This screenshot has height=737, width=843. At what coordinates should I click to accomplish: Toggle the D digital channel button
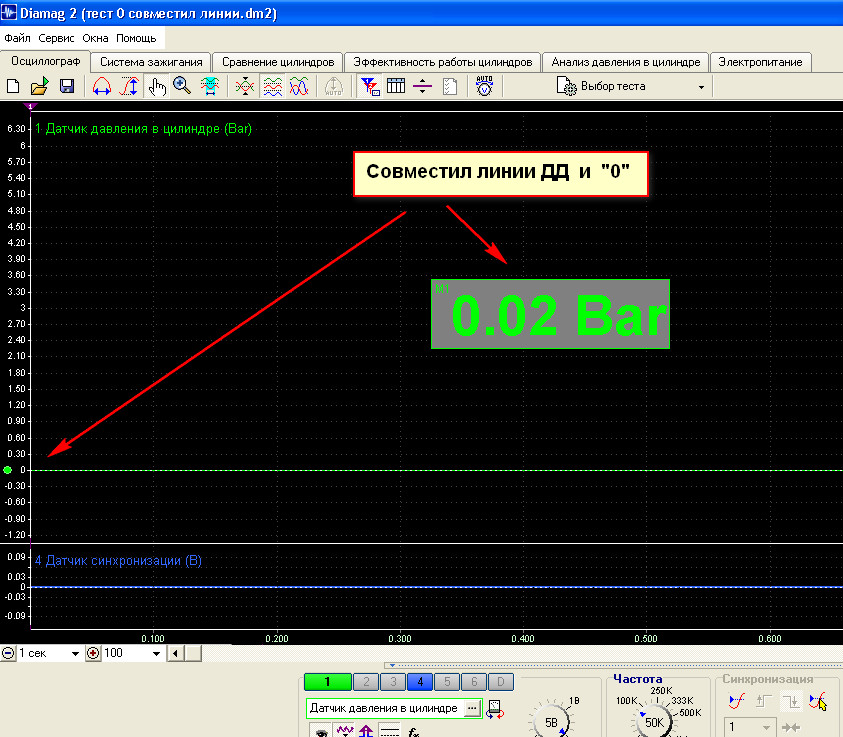(x=501, y=682)
